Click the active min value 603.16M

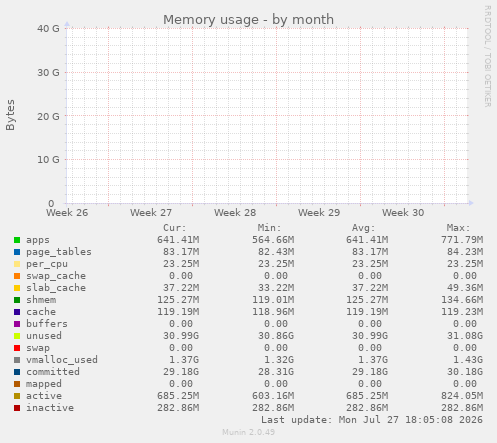pos(273,396)
